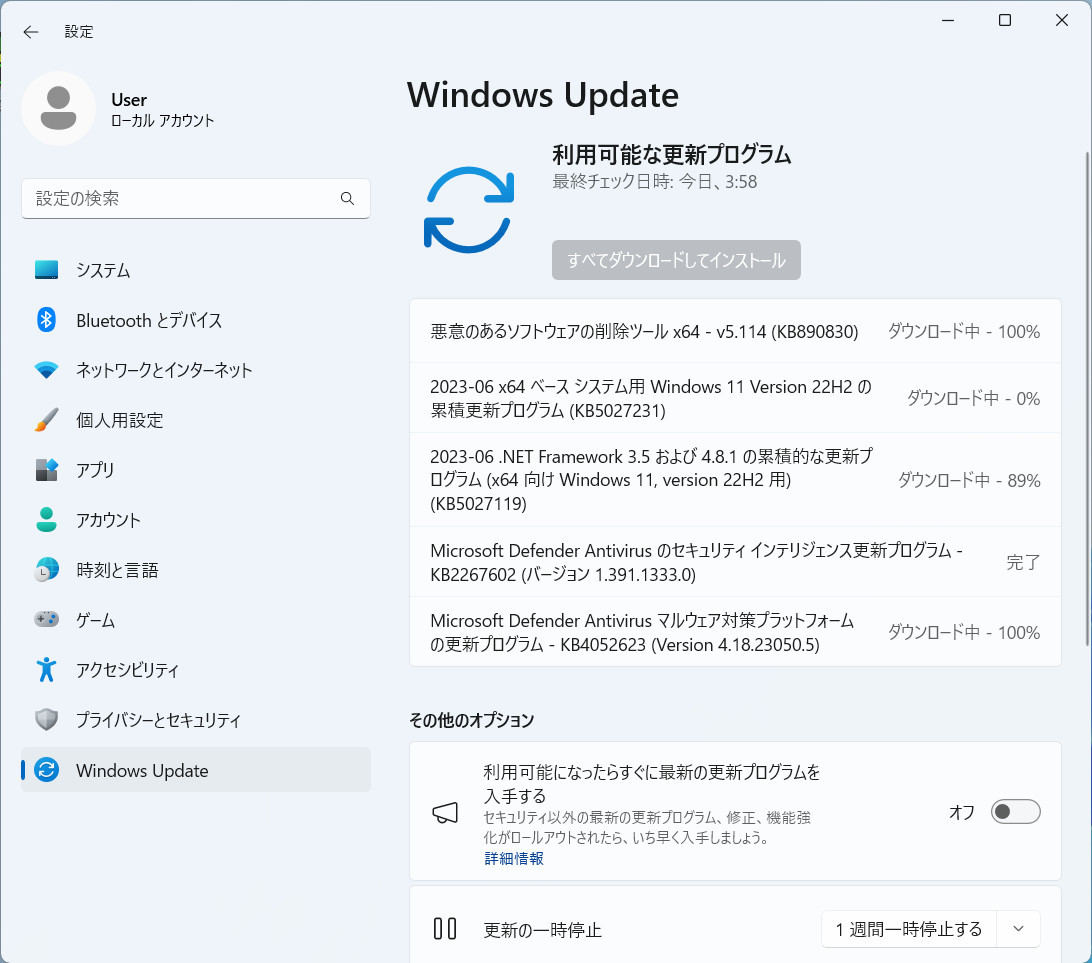Click その他のオプション heading

coord(471,719)
